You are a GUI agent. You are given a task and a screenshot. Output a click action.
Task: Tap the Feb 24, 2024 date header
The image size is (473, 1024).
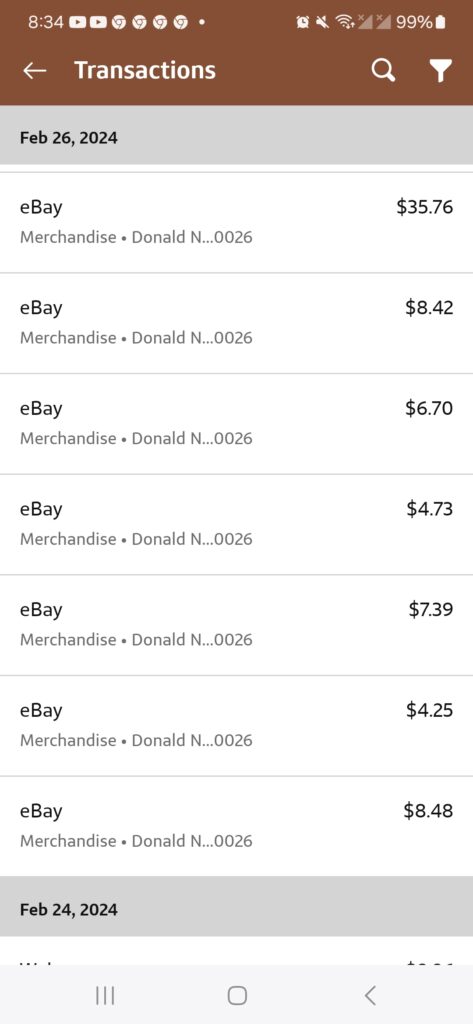coord(236,906)
